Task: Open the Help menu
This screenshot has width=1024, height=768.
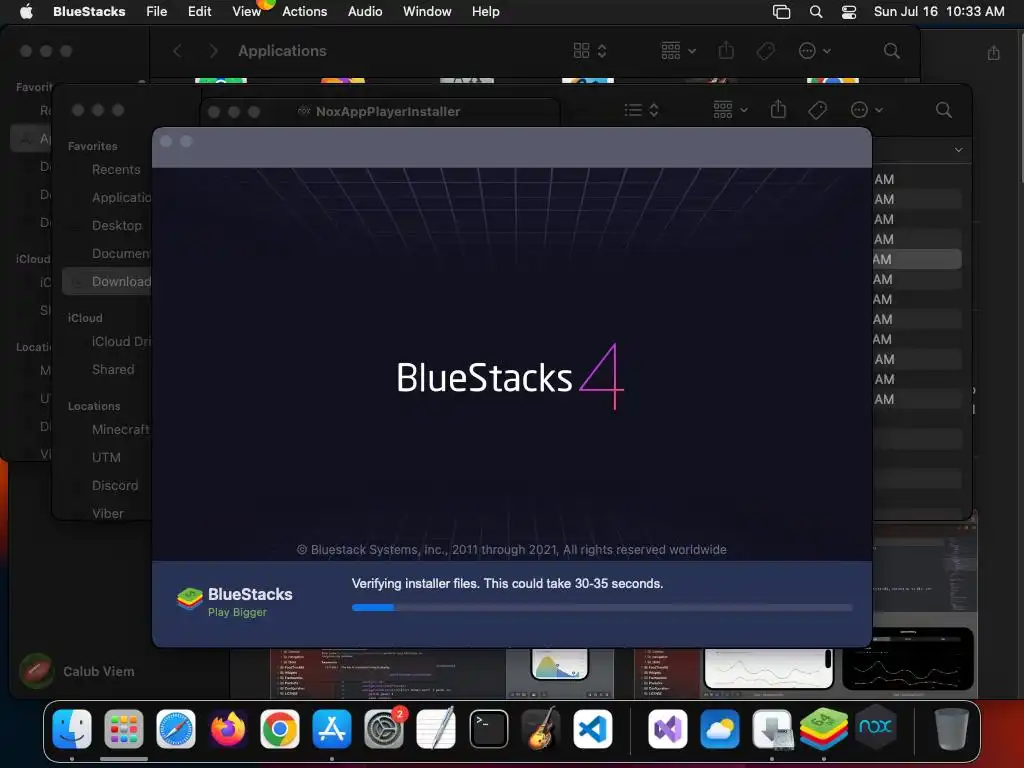Action: (485, 12)
